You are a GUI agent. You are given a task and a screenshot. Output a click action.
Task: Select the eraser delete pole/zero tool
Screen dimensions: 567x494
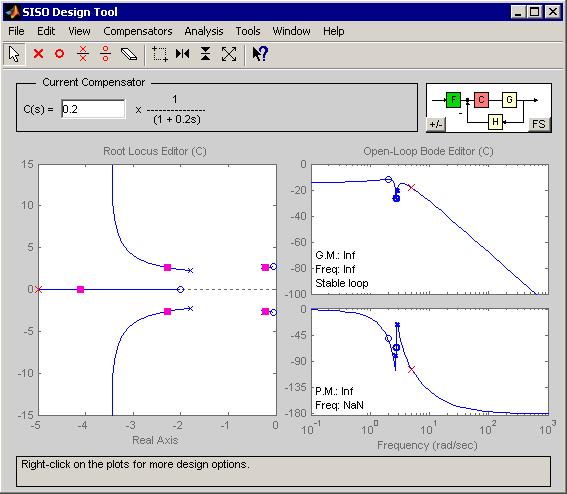pos(129,54)
